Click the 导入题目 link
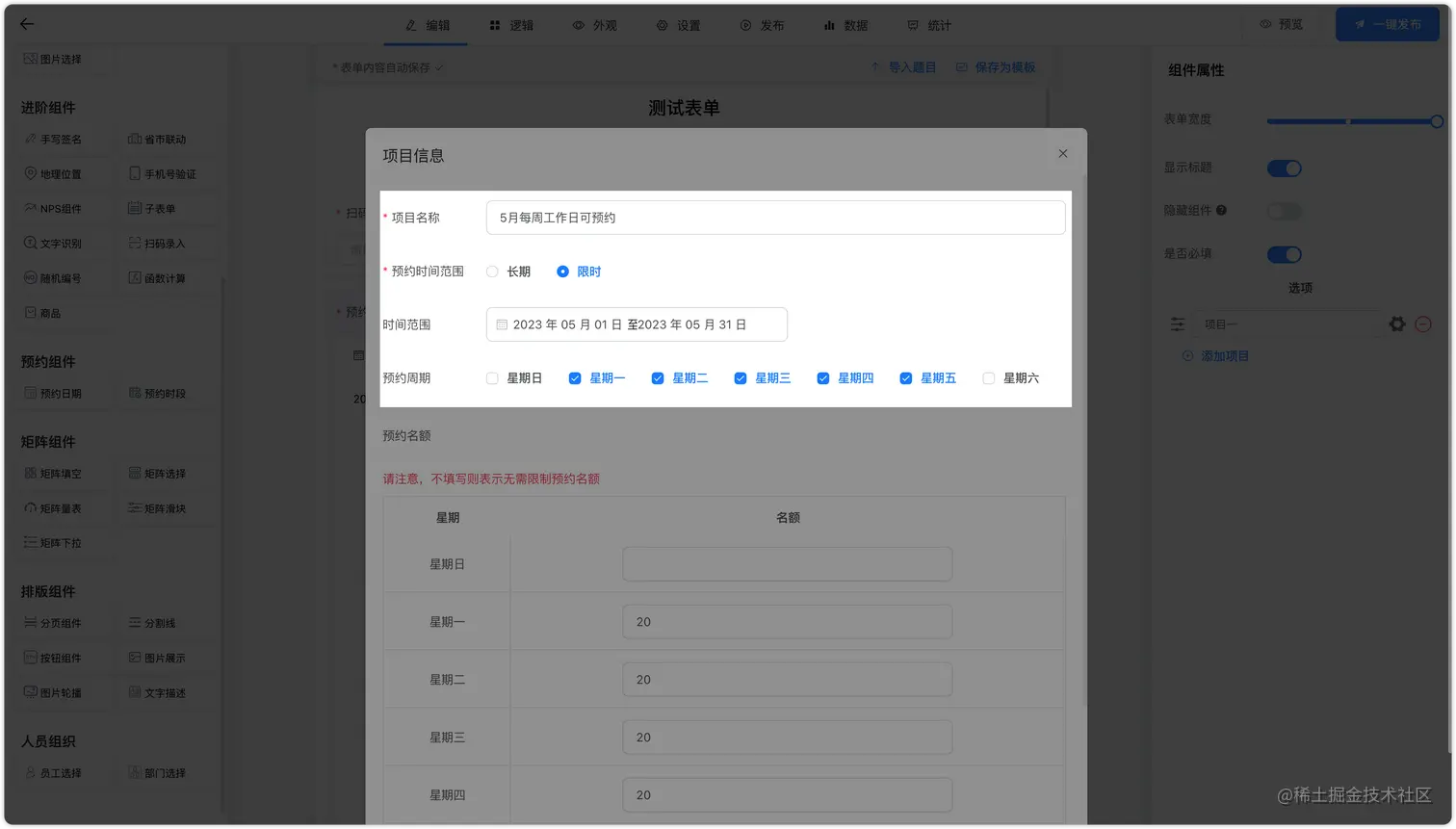 (x=903, y=67)
